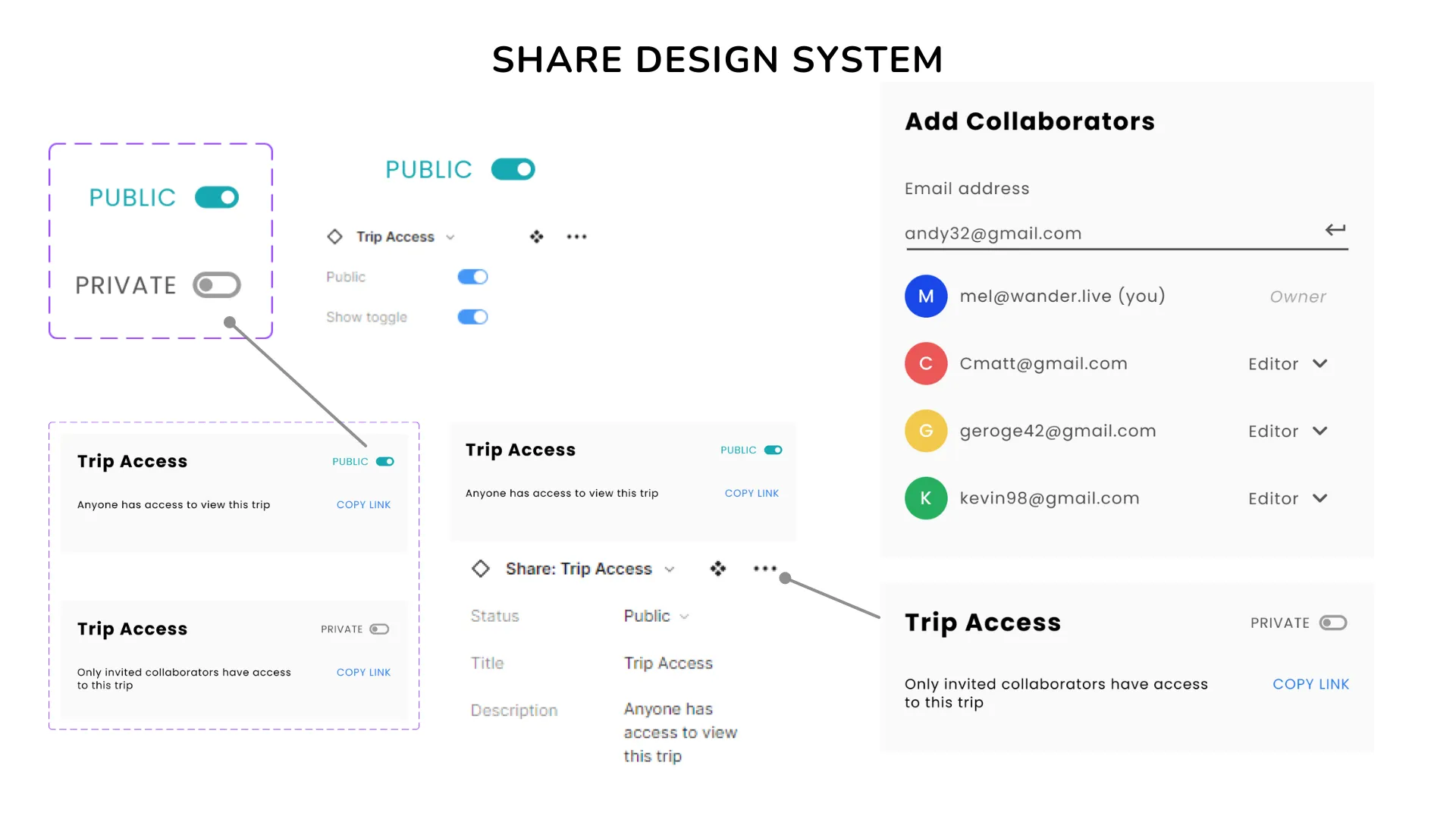The width and height of the screenshot is (1456, 819).
Task: Click the mel@wander.live (you) entry
Action: (x=1062, y=297)
